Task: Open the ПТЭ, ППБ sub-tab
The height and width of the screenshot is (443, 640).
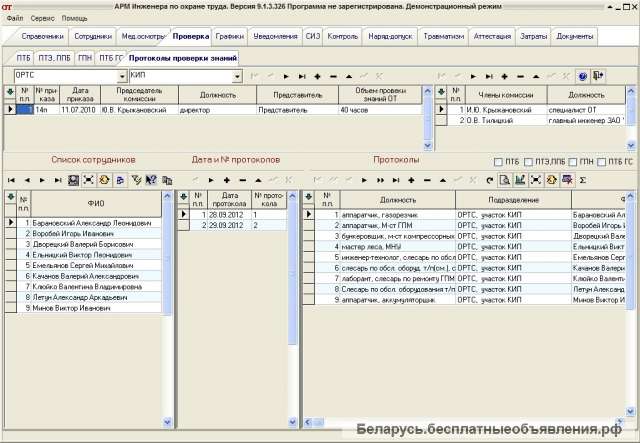Action: pos(53,57)
